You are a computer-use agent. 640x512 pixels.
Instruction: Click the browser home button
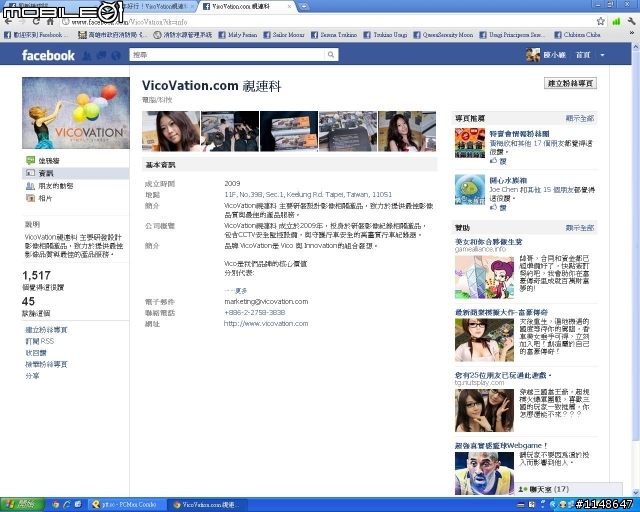point(50,22)
